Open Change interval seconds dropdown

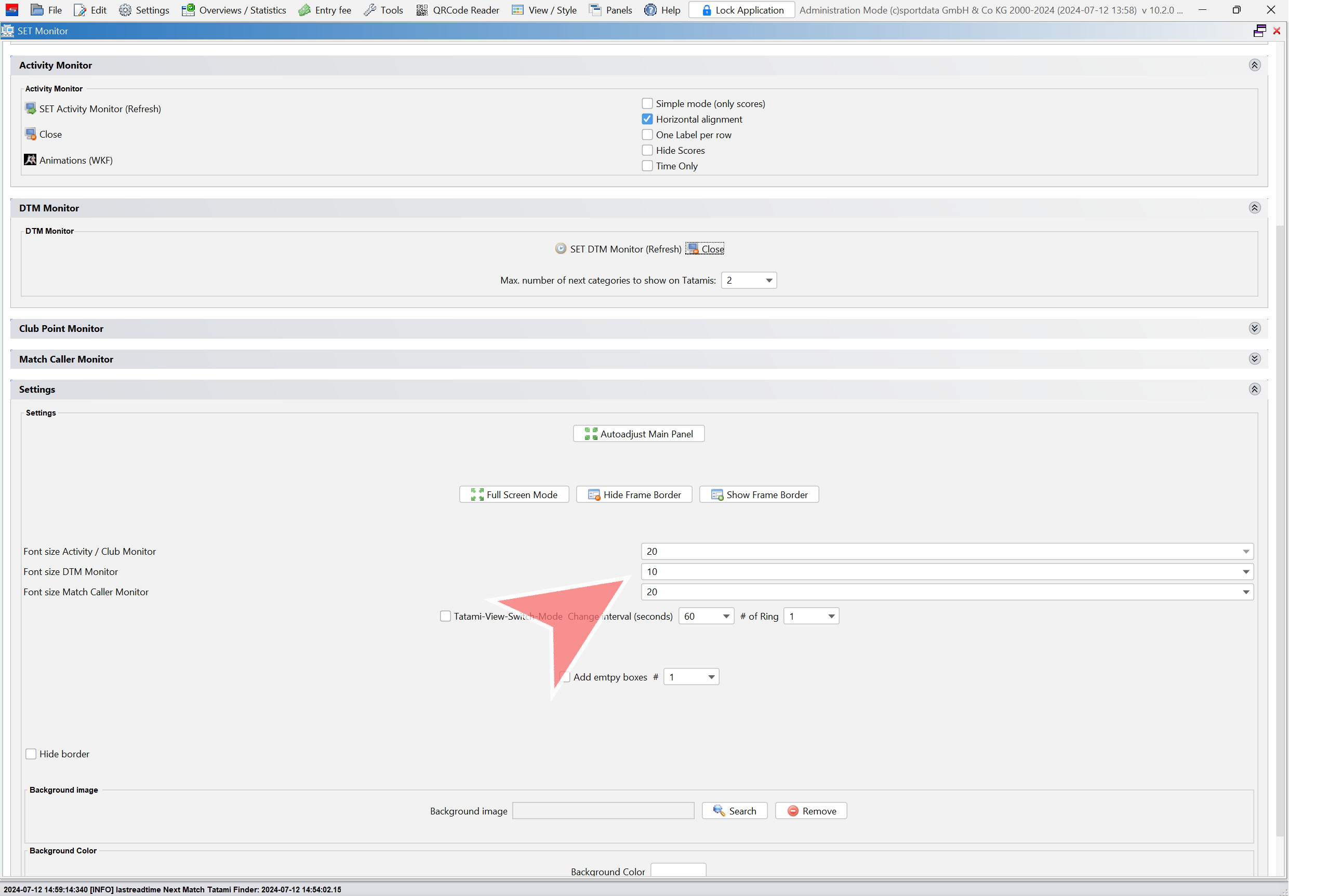[x=725, y=616]
